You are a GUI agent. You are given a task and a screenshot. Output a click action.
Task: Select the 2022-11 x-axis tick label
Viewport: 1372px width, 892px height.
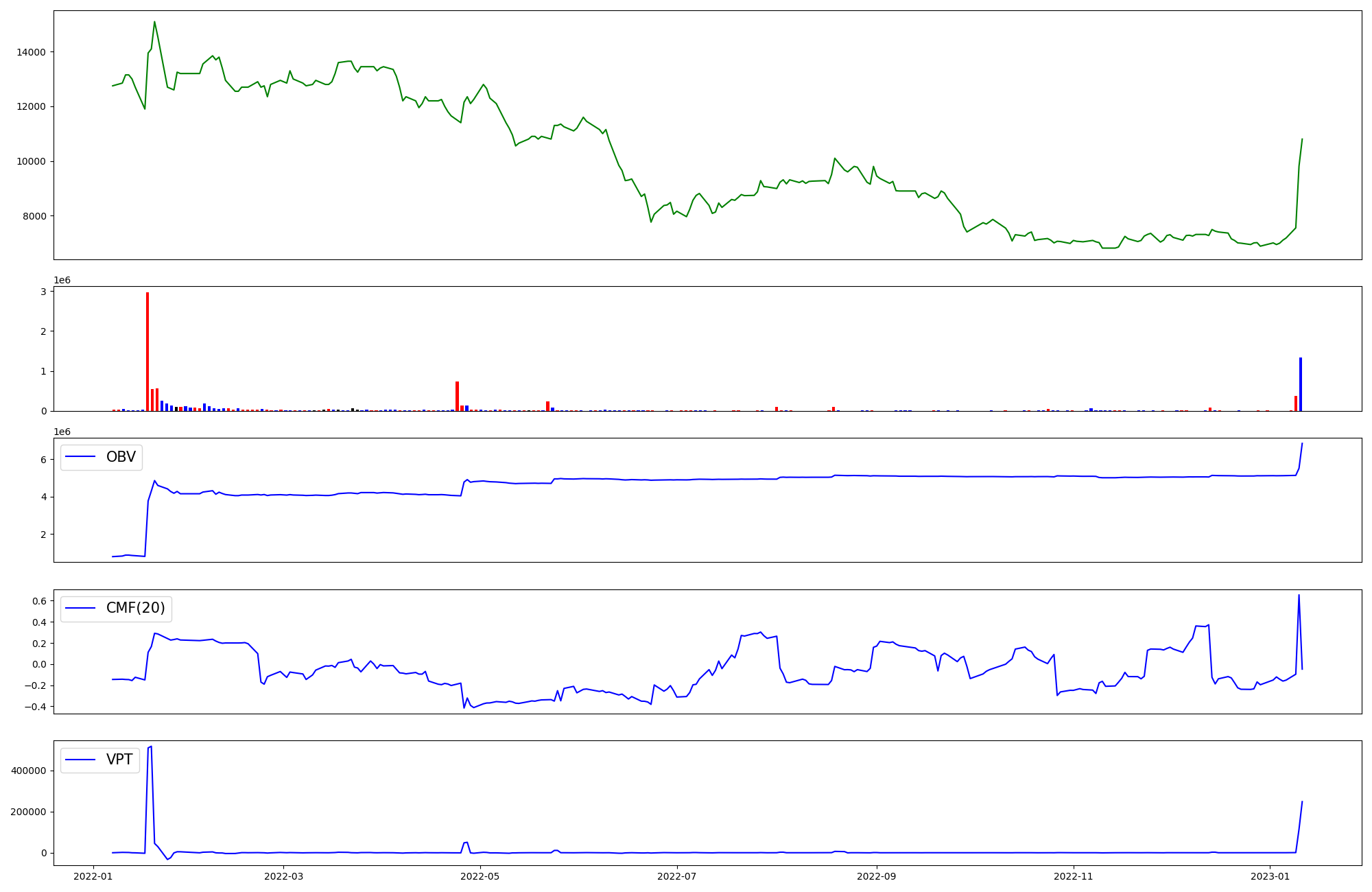[1074, 876]
